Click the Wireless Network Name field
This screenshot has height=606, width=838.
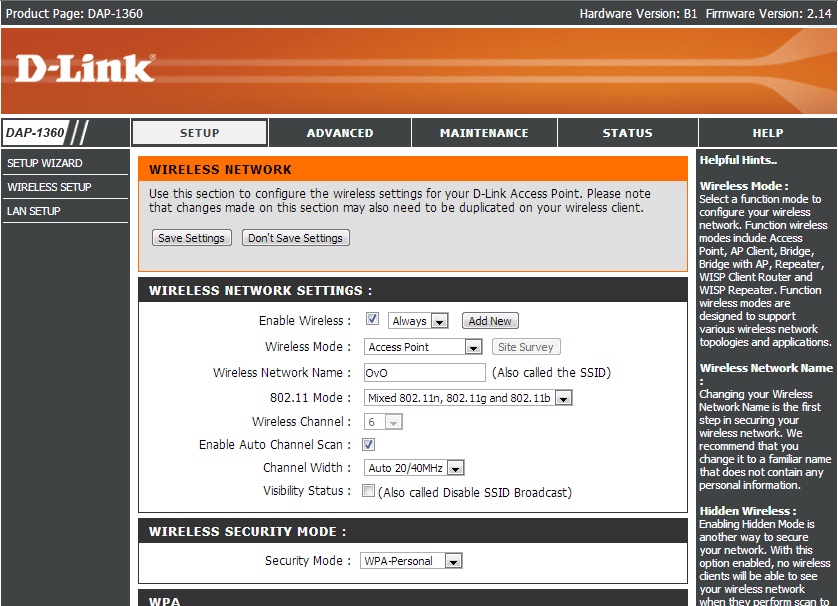point(423,373)
